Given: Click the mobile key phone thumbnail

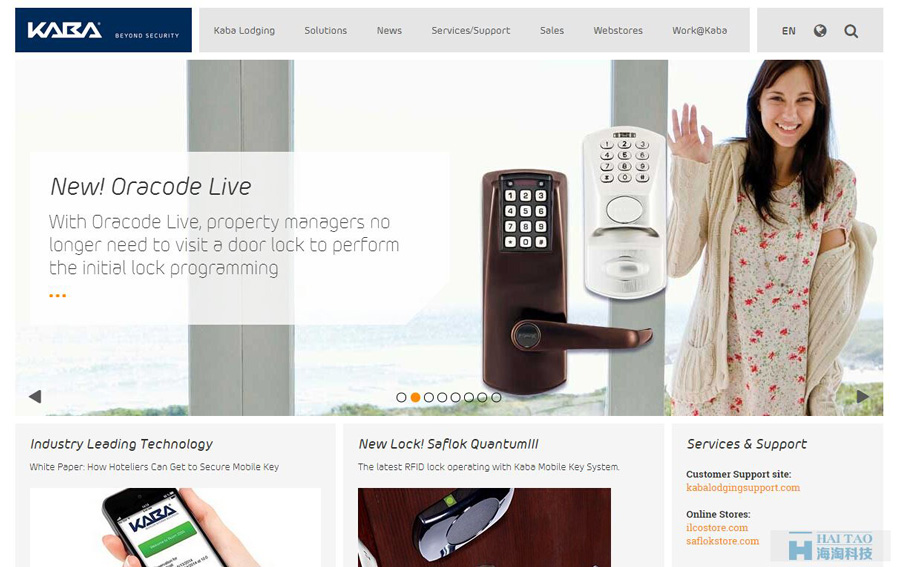Looking at the screenshot, I should tap(176, 527).
